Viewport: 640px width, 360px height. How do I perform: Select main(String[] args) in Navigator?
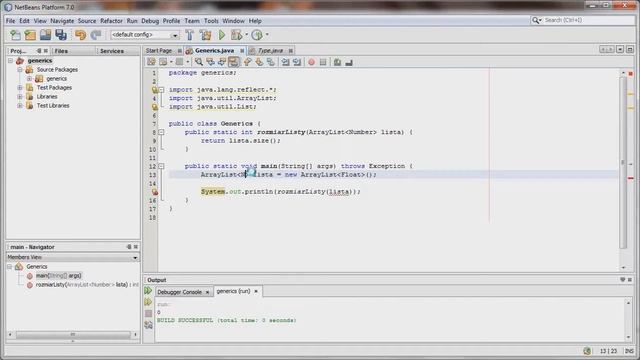tap(58, 276)
